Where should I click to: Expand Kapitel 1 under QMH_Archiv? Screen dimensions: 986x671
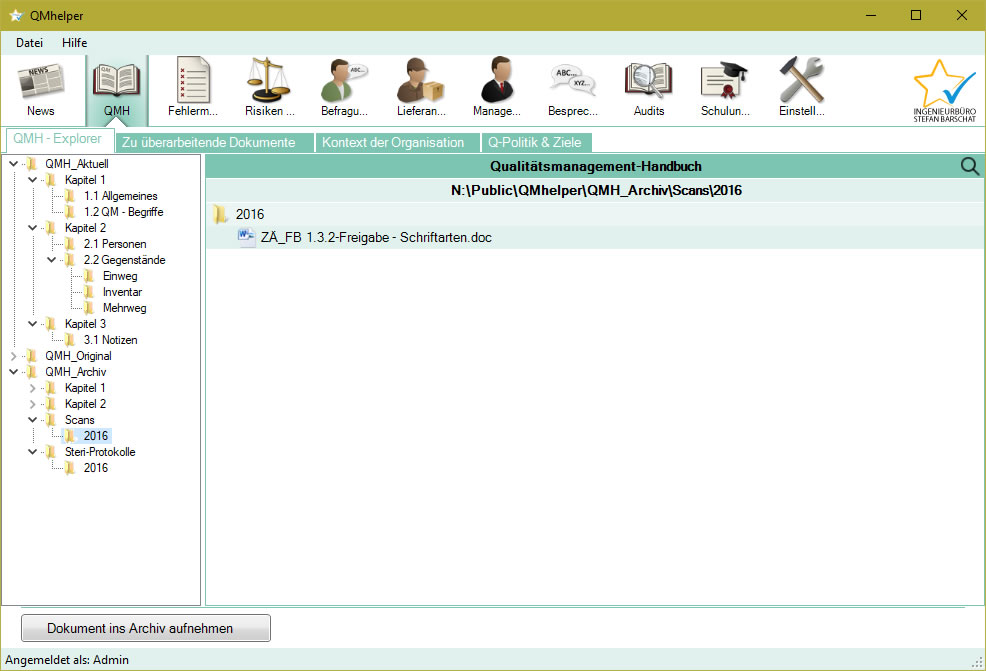point(32,388)
